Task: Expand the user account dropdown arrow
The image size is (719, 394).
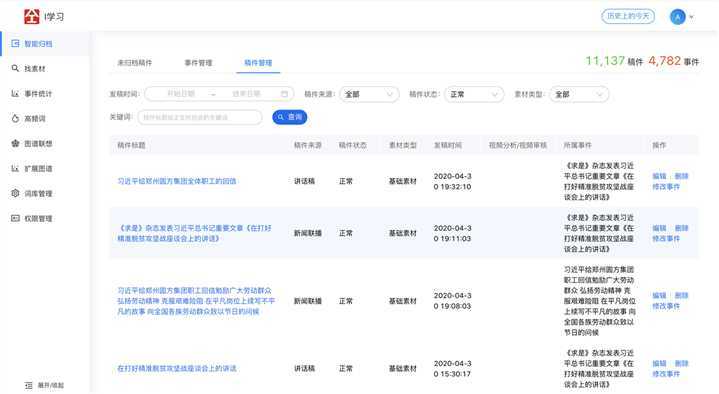Action: click(691, 17)
